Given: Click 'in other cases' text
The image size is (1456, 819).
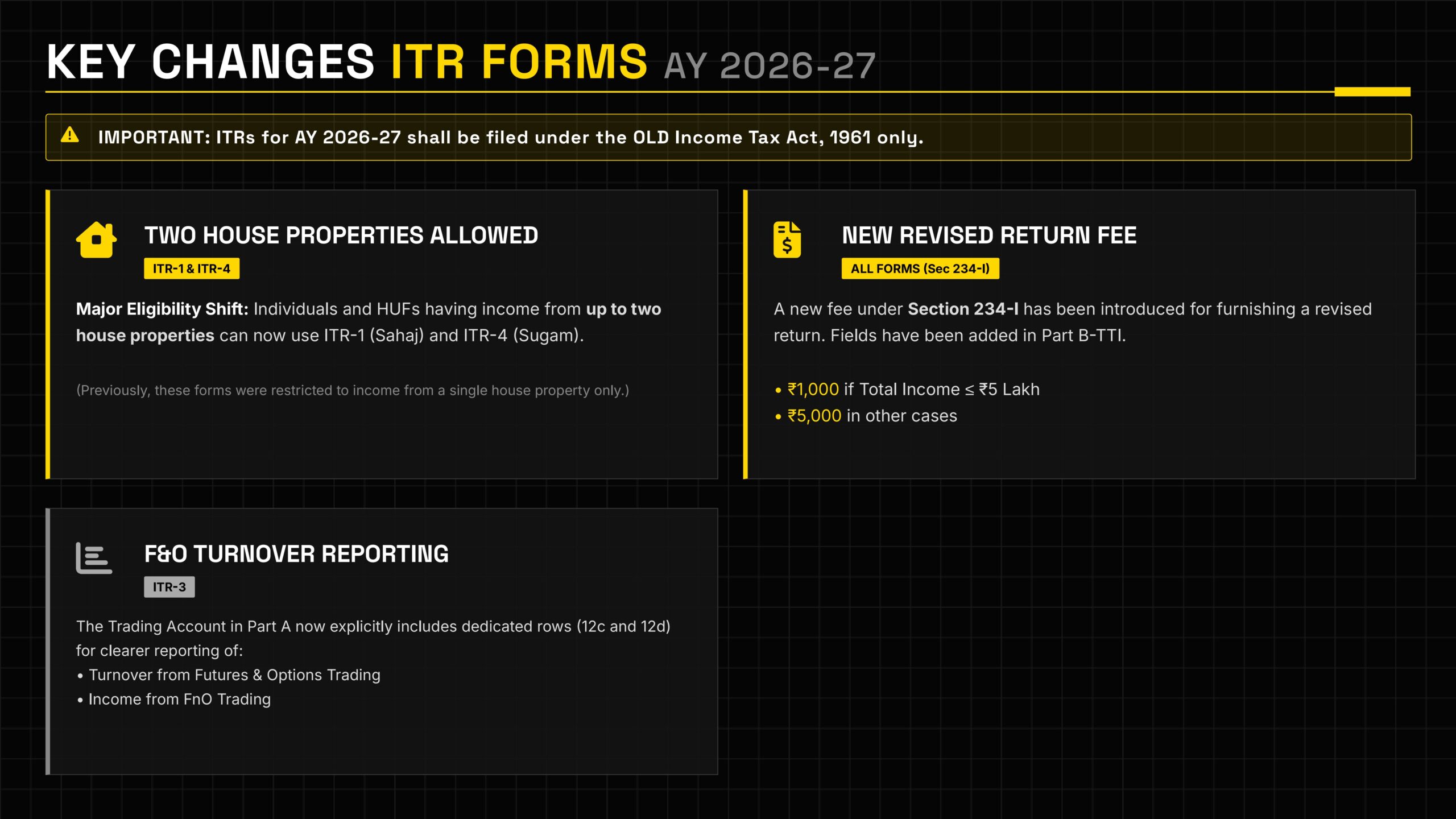Looking at the screenshot, I should 902,416.
